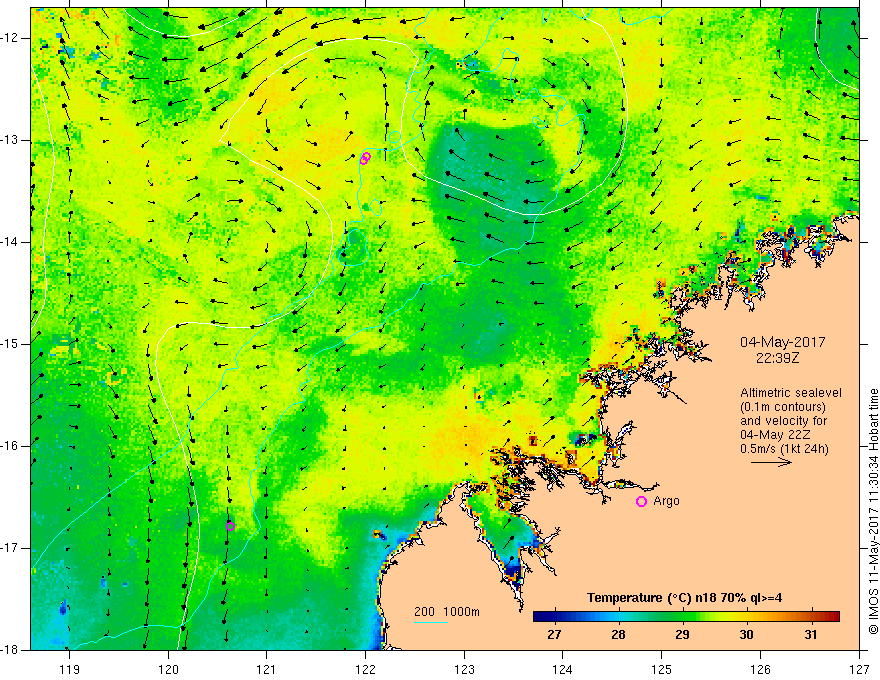The width and height of the screenshot is (880, 680).
Task: Click the longitude axis label 124
Action: point(563,669)
